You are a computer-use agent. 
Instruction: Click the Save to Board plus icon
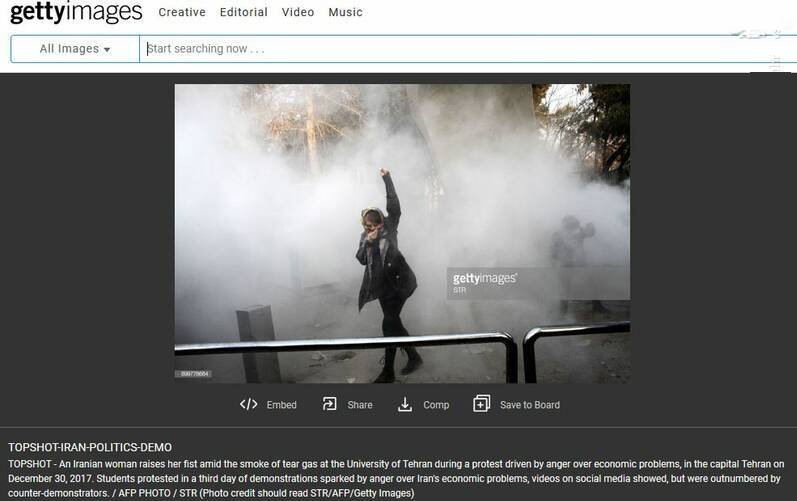pos(481,404)
